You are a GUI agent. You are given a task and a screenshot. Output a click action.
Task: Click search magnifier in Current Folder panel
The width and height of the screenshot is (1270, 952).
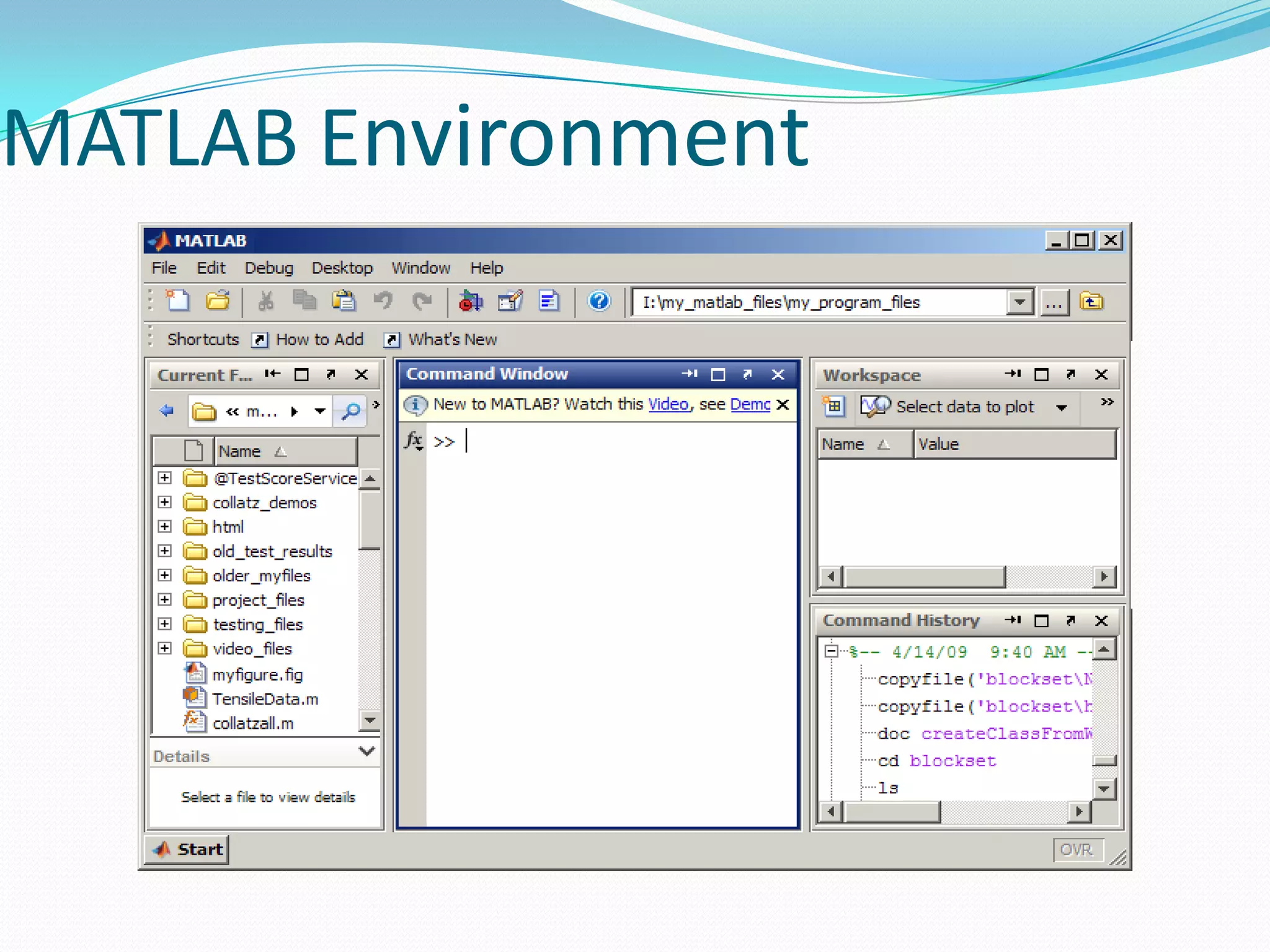click(x=350, y=411)
